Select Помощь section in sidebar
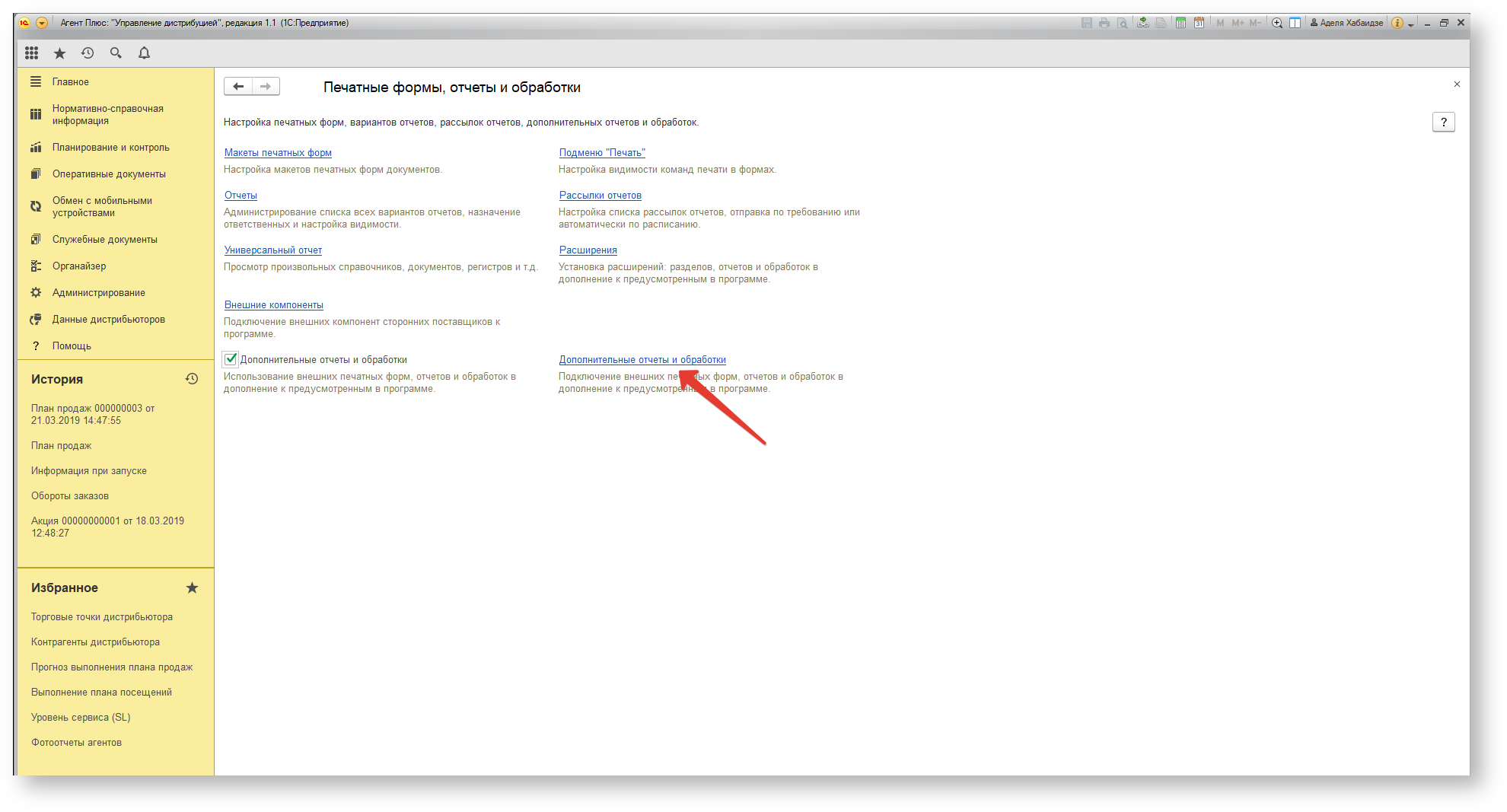This screenshot has height=812, width=1507. coord(115,346)
